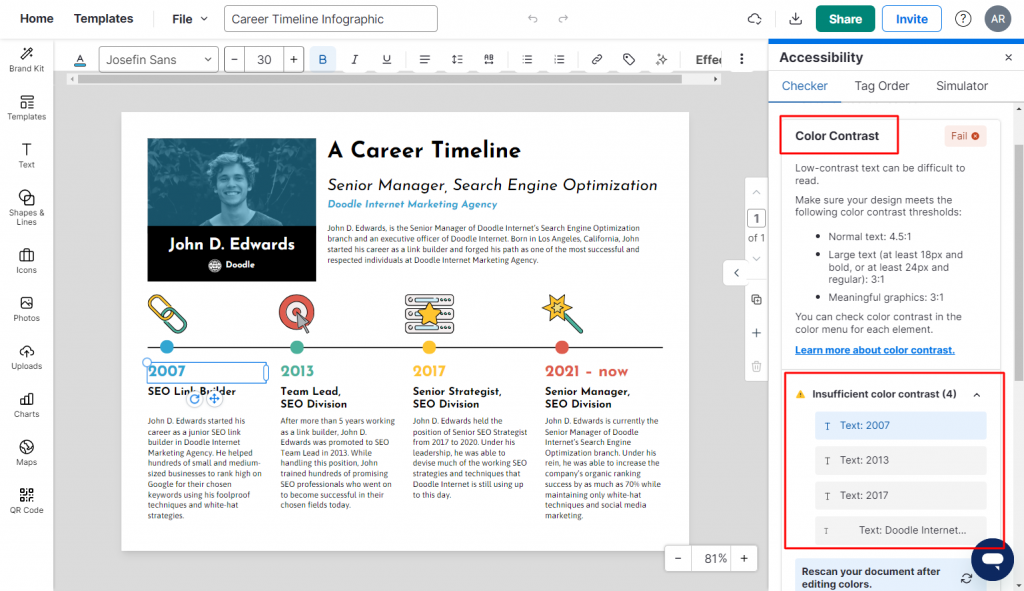Add a new page
This screenshot has width=1024, height=591.
pos(756,333)
